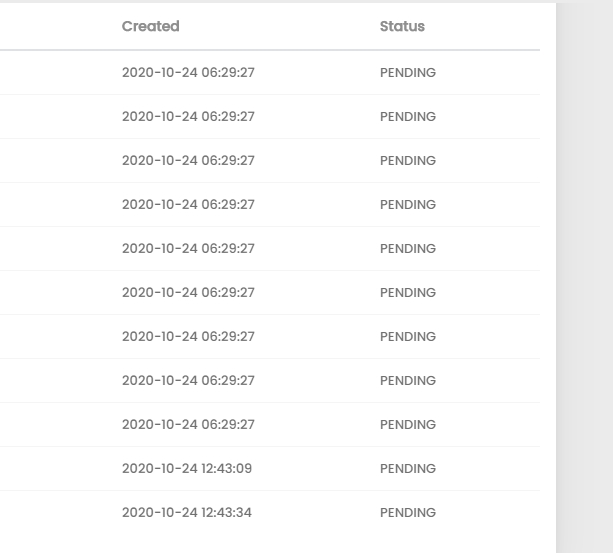Click the first row's PENDING status
Viewport: 613px width, 553px height.
pyautogui.click(x=408, y=72)
